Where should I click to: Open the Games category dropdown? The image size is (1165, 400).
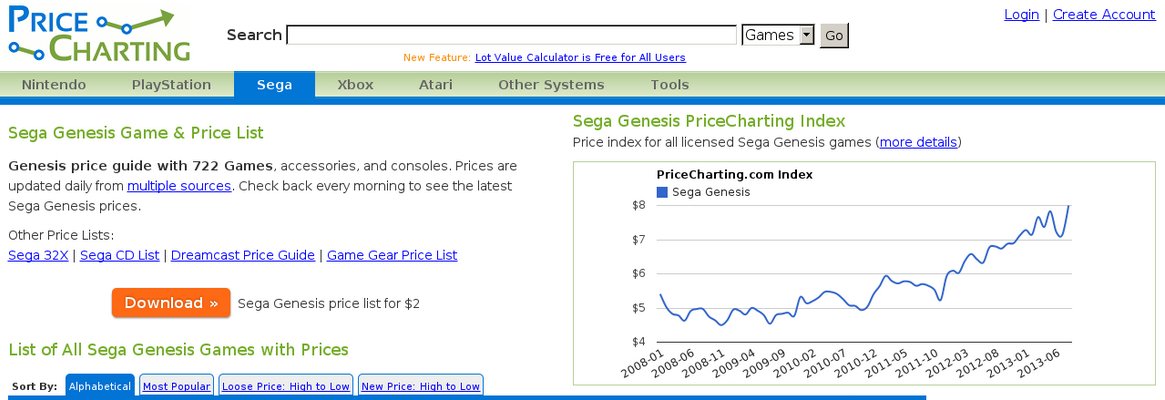778,35
